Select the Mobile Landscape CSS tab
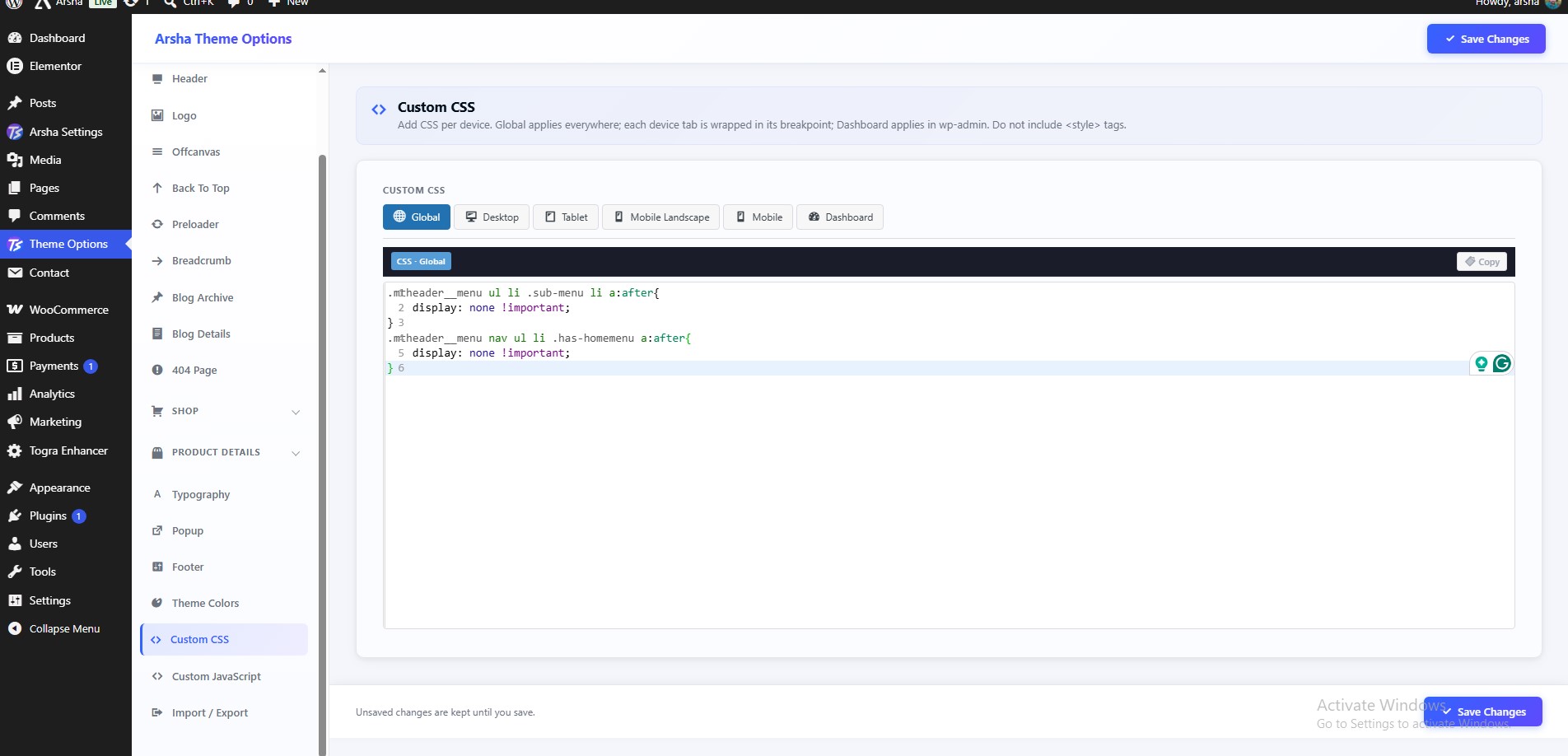 (x=661, y=217)
